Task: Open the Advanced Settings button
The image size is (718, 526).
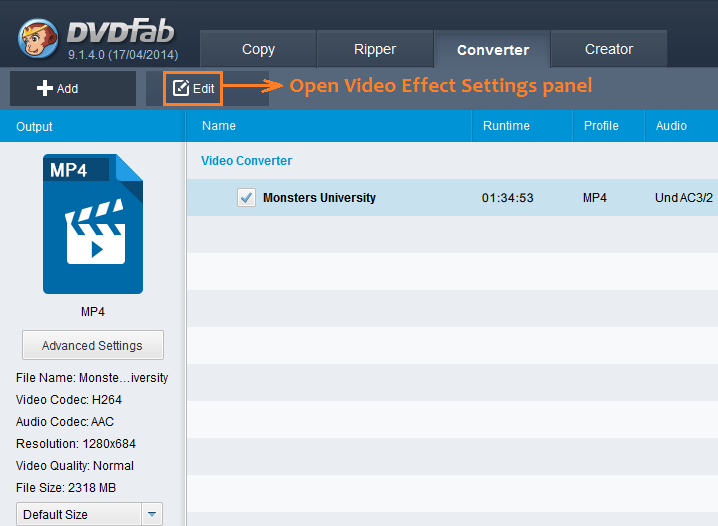Action: coord(92,345)
